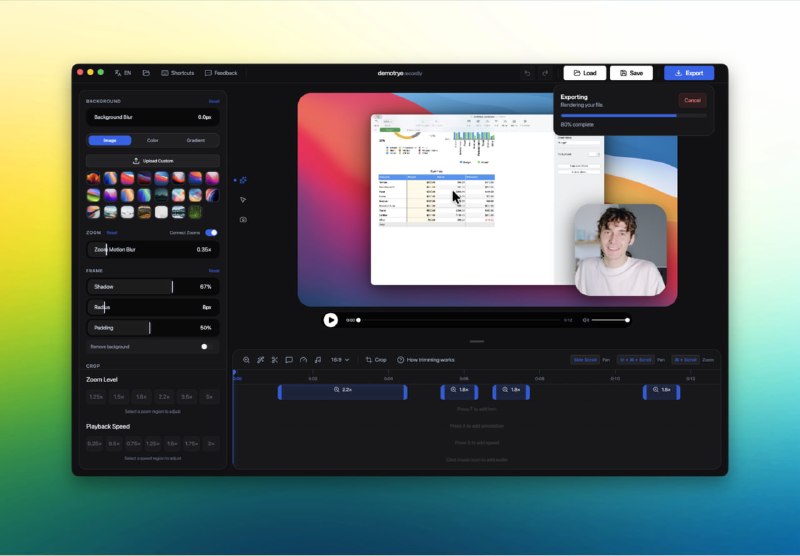800x556 pixels.
Task: Click the speech bubble annotation icon
Action: (289, 360)
